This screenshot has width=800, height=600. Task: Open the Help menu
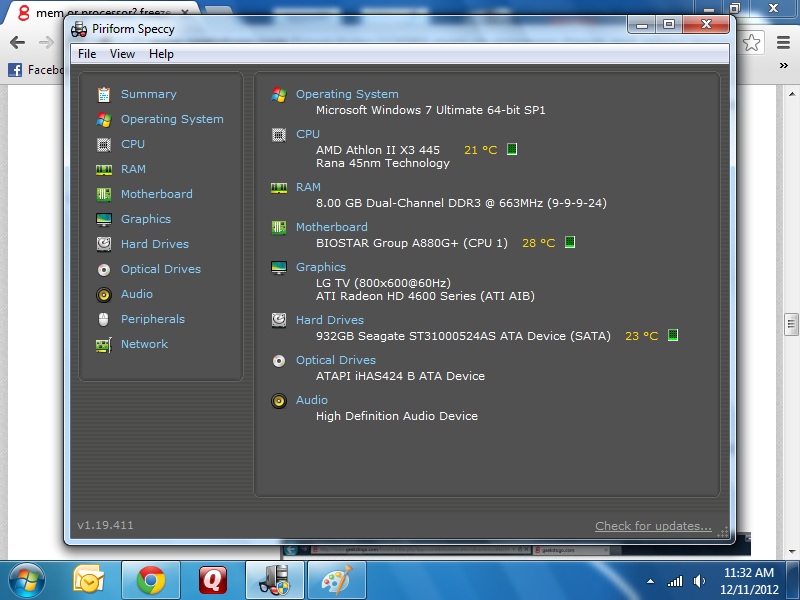[161, 54]
